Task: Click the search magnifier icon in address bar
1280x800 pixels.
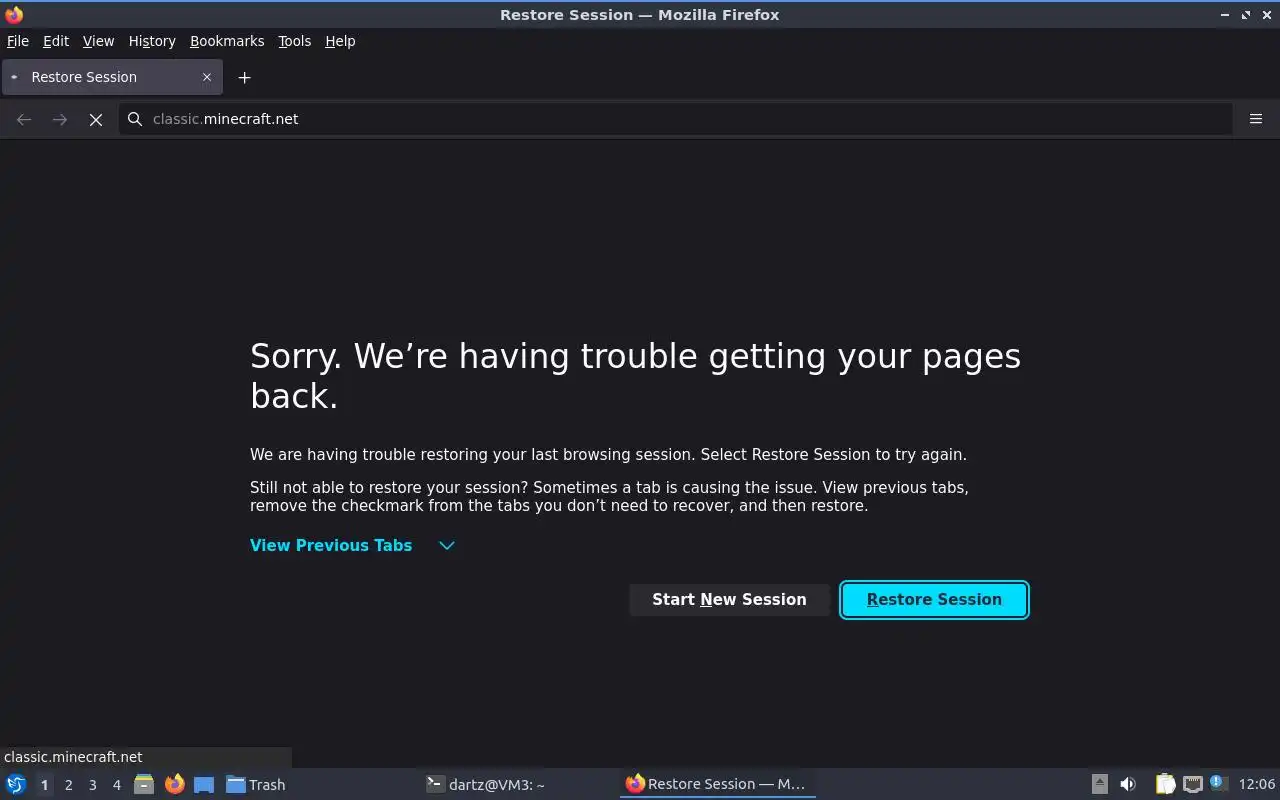Action: click(x=135, y=119)
